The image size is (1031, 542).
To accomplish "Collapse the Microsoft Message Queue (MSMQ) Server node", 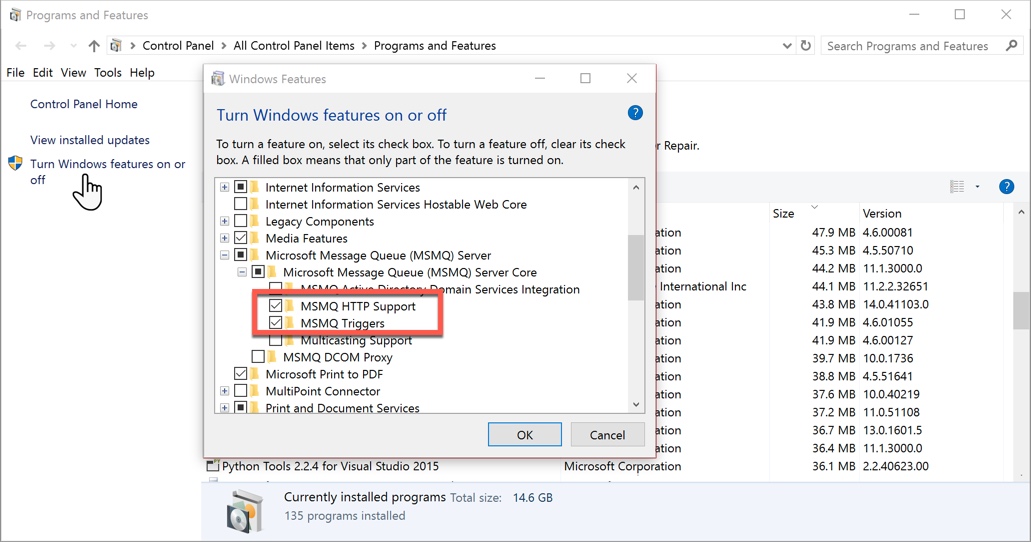I will 224,256.
